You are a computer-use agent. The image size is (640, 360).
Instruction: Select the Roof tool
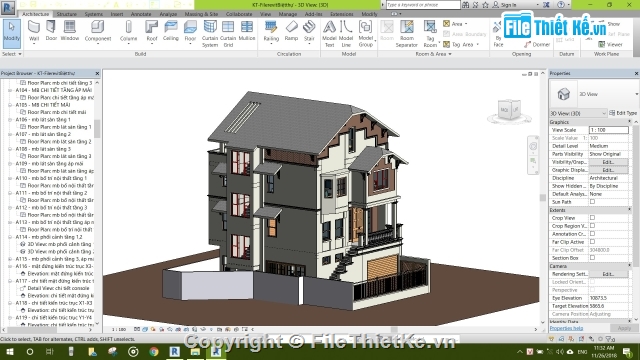pos(151,32)
